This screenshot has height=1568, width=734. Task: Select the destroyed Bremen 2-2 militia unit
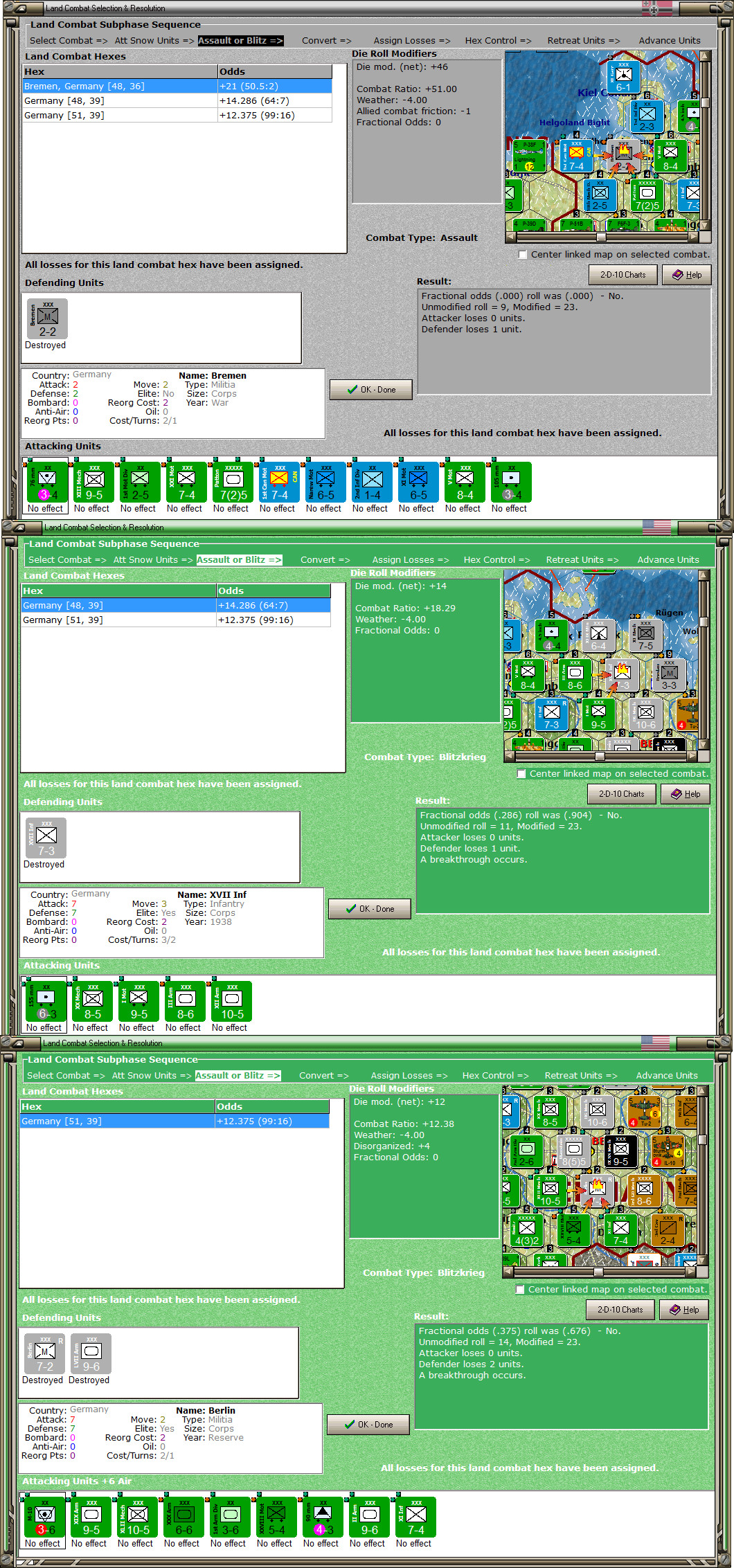(x=48, y=318)
